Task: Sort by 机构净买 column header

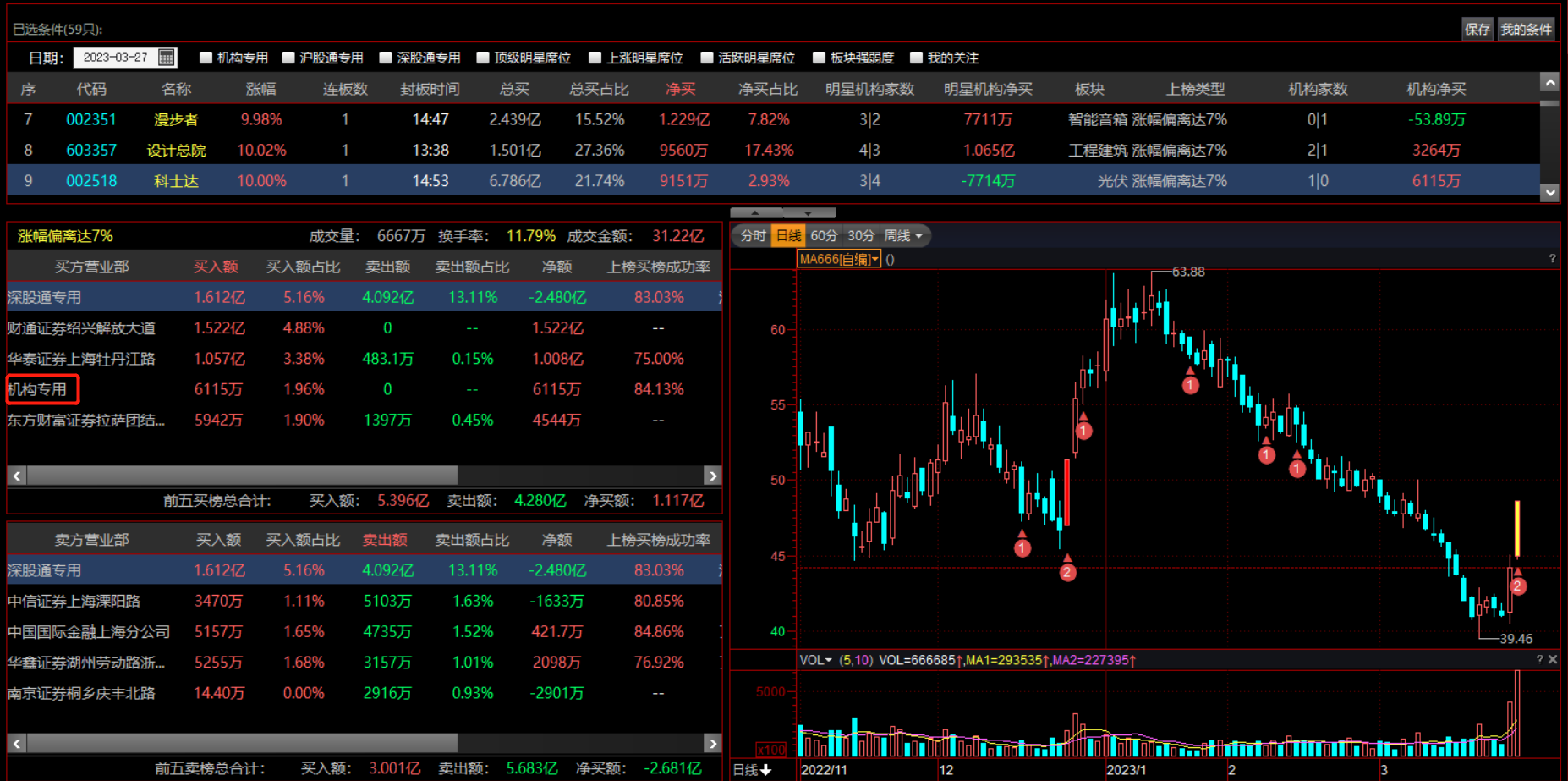Action: click(x=1436, y=89)
